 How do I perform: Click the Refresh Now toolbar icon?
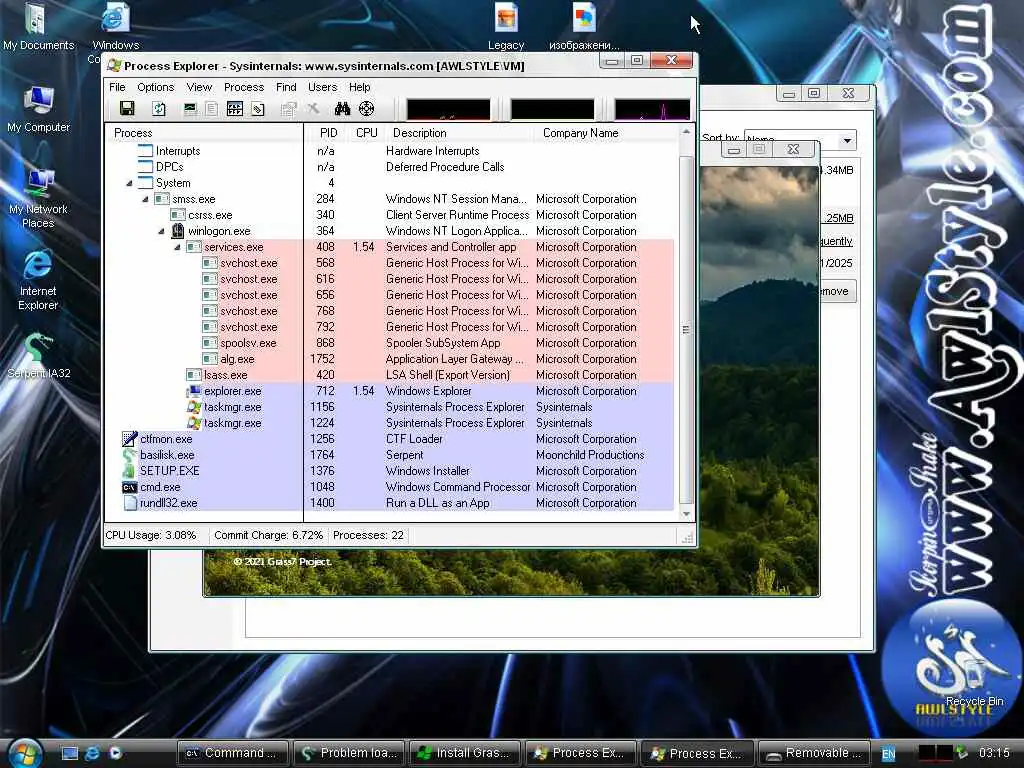[159, 108]
